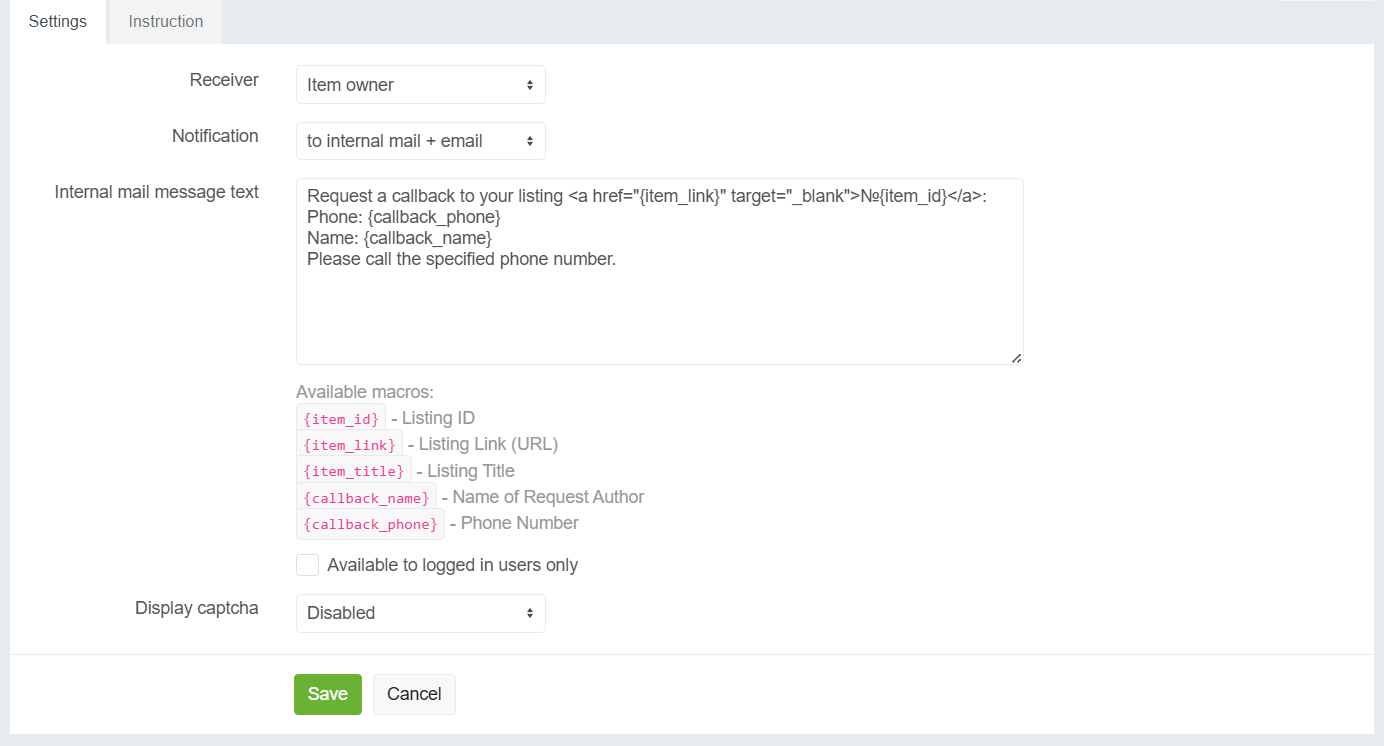Screen dimensions: 1384x746
Task: Click the Display captcha label
Action: [197, 608]
